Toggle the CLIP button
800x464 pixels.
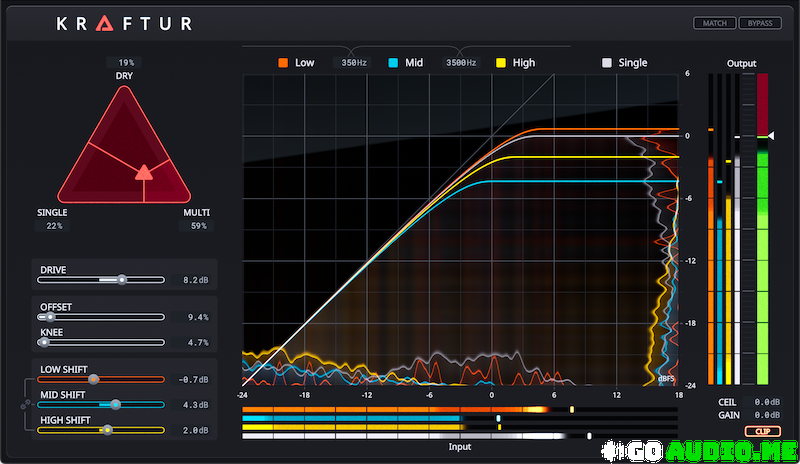[x=762, y=431]
